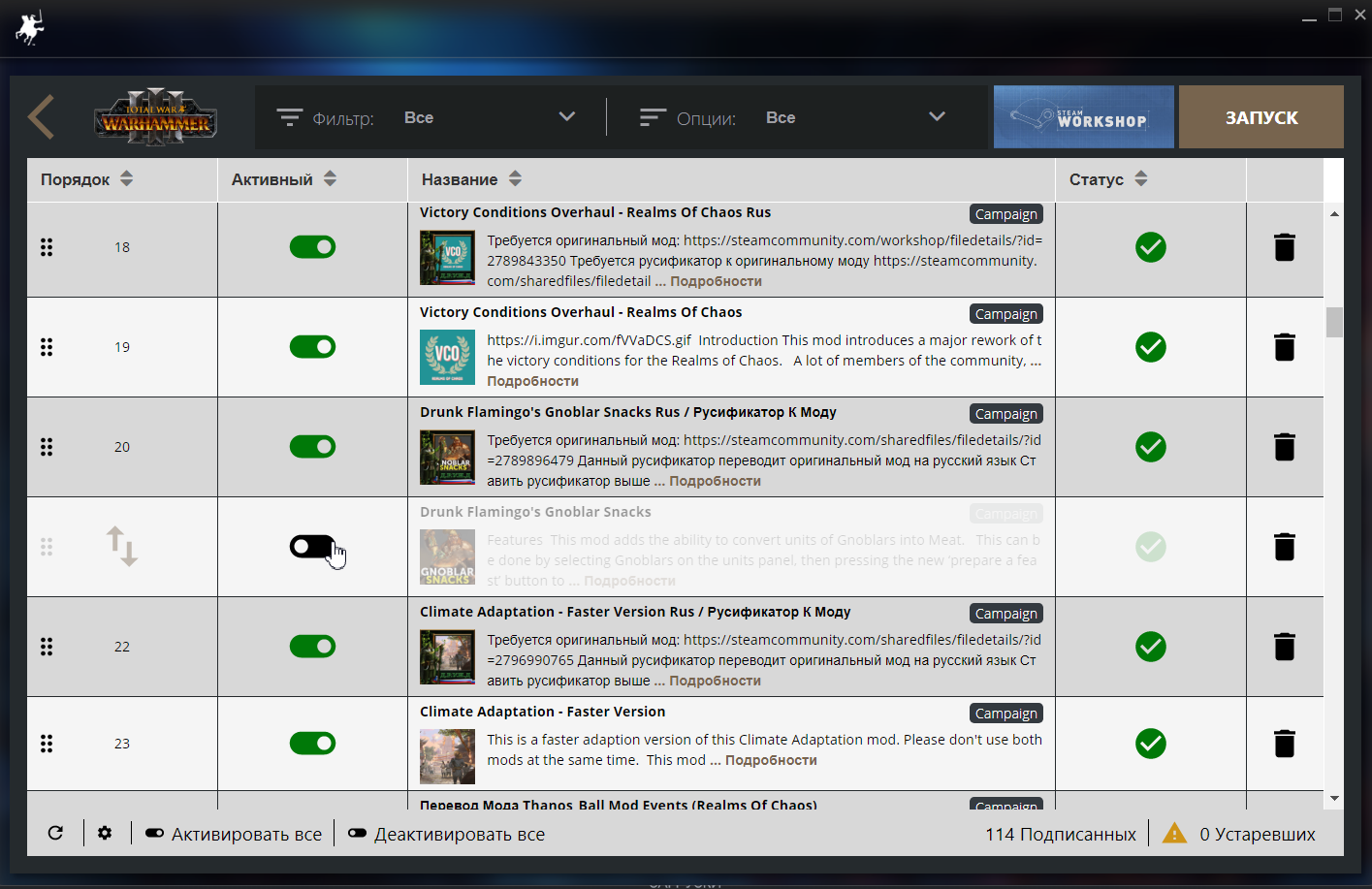
Task: Click green status checkmark in row 19
Action: [x=1151, y=347]
